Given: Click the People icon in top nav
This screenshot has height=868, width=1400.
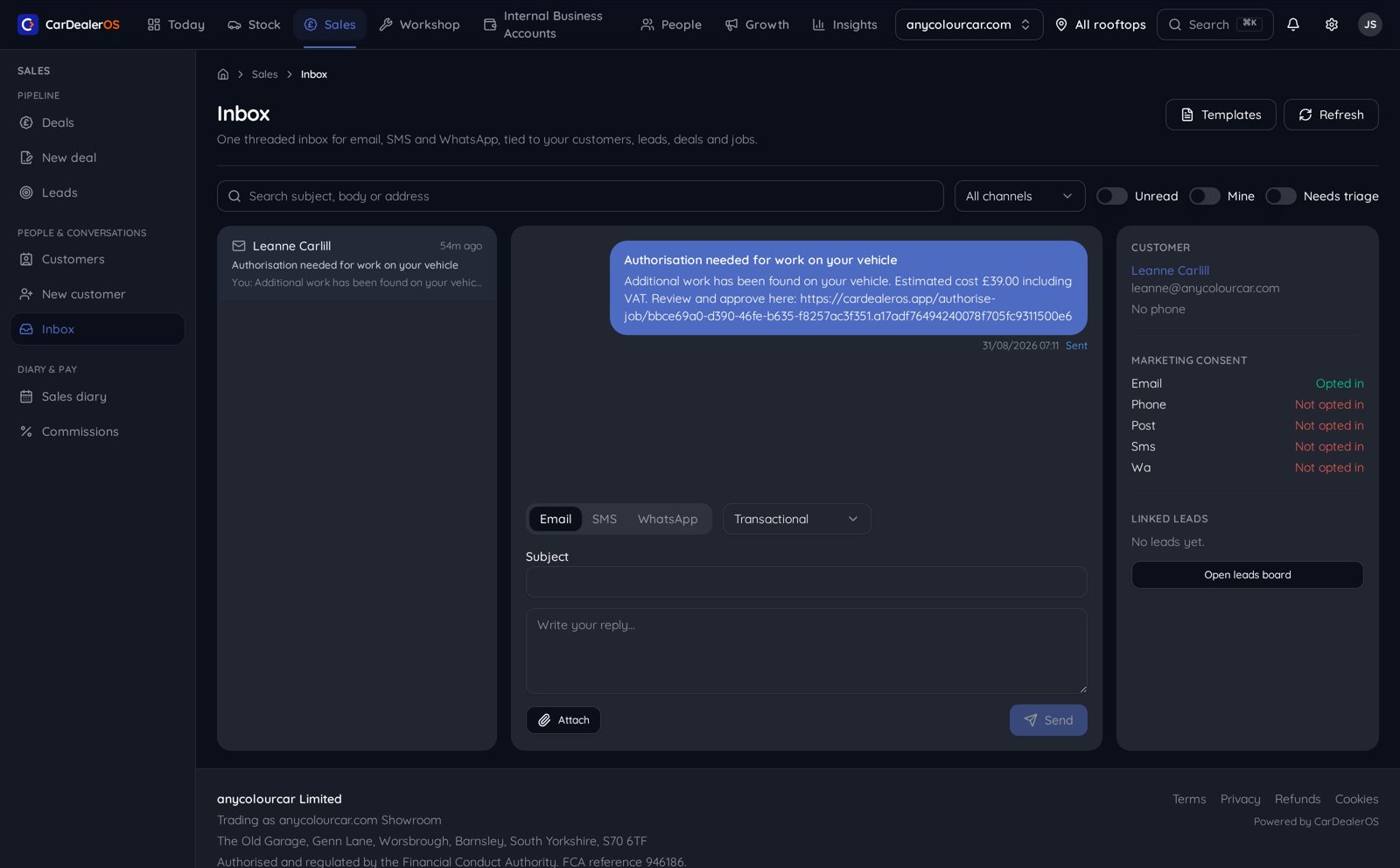Looking at the screenshot, I should pyautogui.click(x=647, y=24).
